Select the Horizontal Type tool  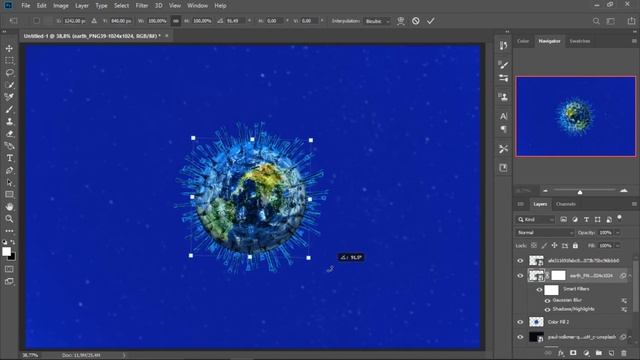point(9,158)
